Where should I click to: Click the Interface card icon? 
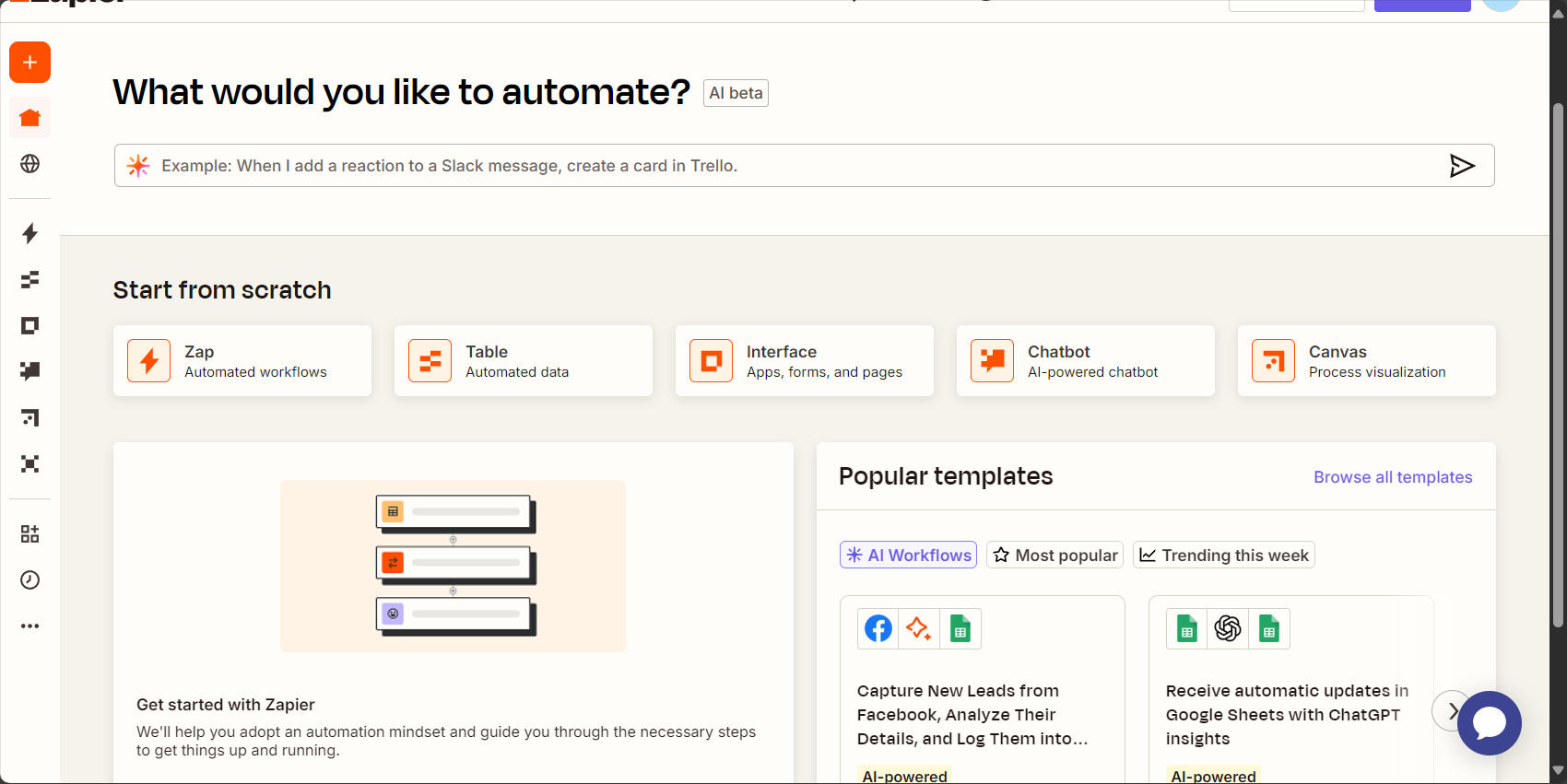pyautogui.click(x=711, y=360)
